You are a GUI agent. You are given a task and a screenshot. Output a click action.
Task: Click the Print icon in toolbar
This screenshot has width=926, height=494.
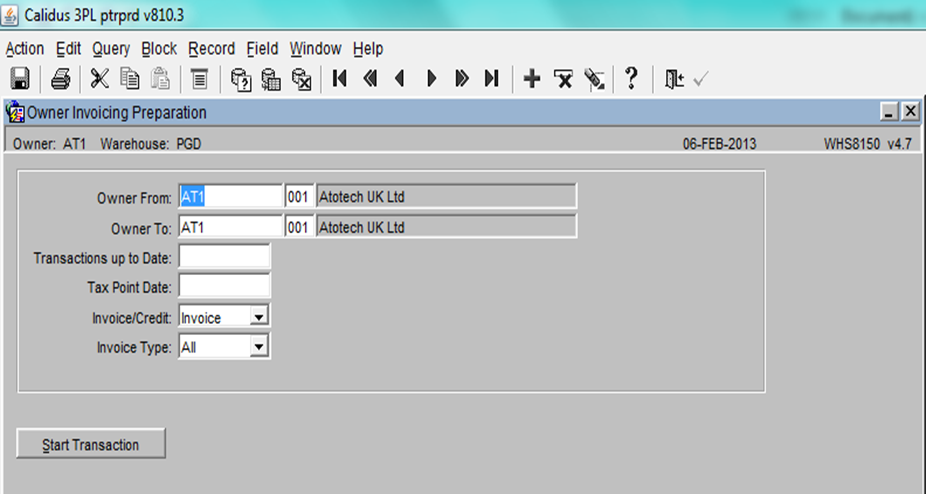tap(60, 79)
